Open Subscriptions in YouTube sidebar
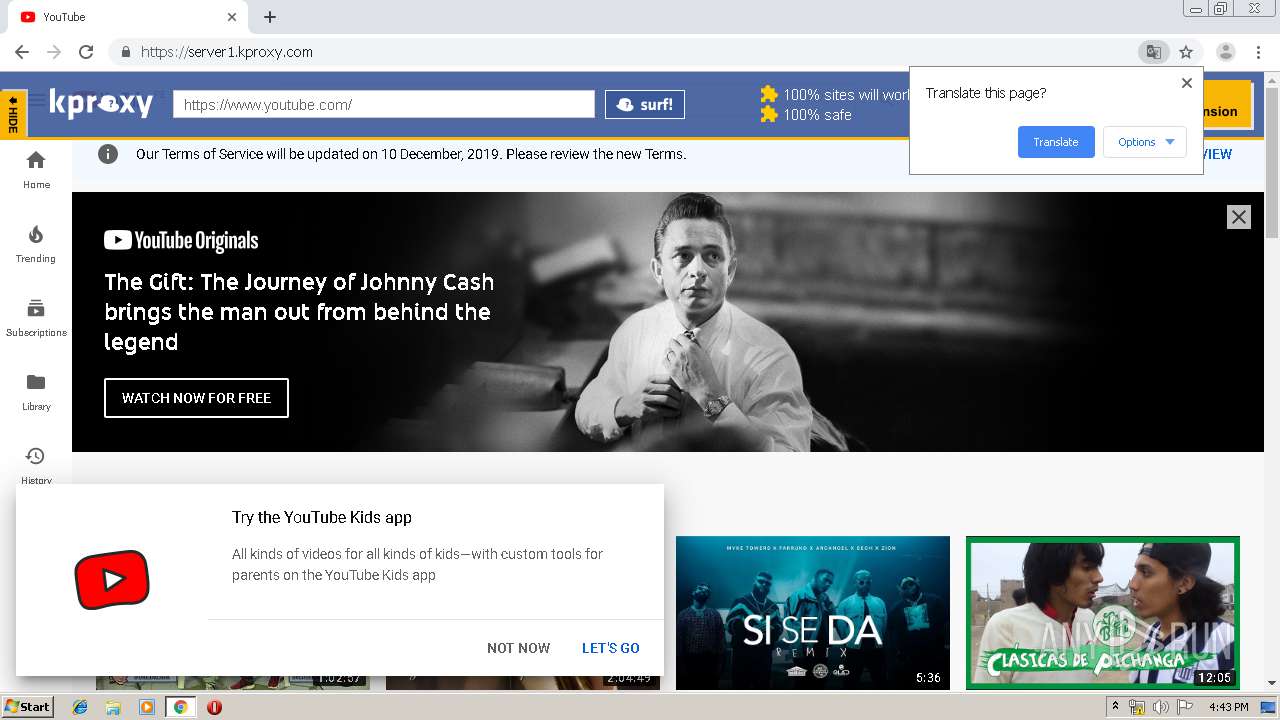 click(x=36, y=317)
